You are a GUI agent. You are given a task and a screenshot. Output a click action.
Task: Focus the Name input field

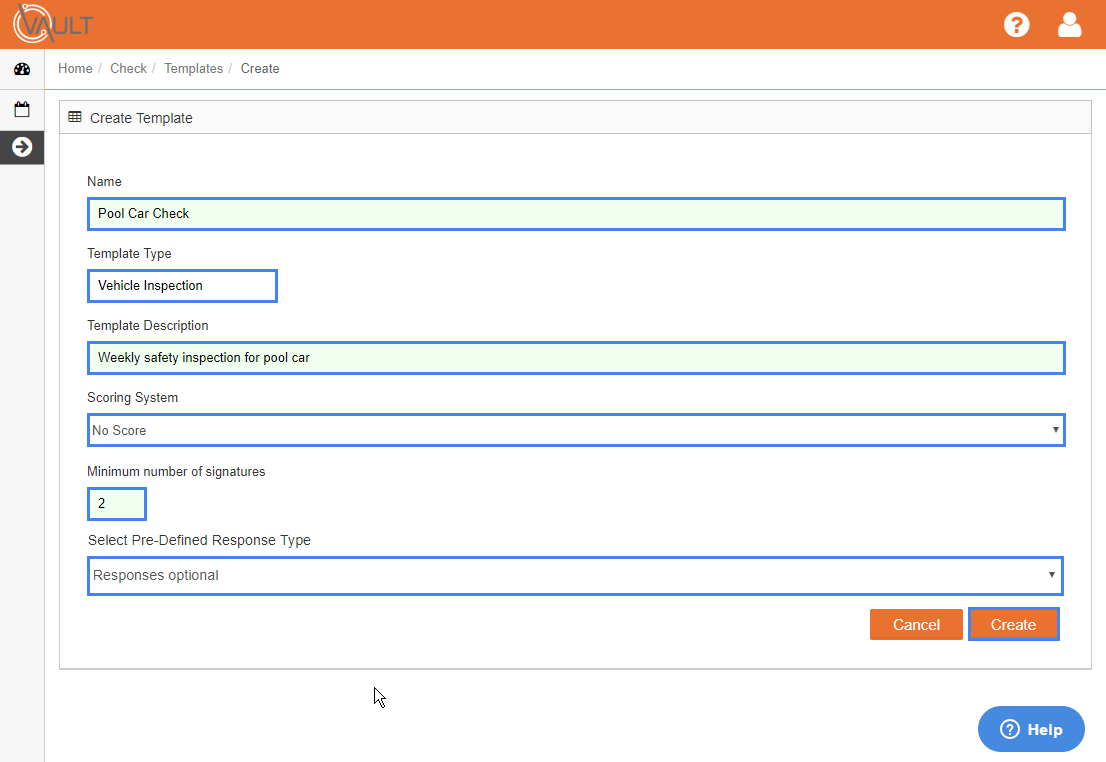[576, 214]
